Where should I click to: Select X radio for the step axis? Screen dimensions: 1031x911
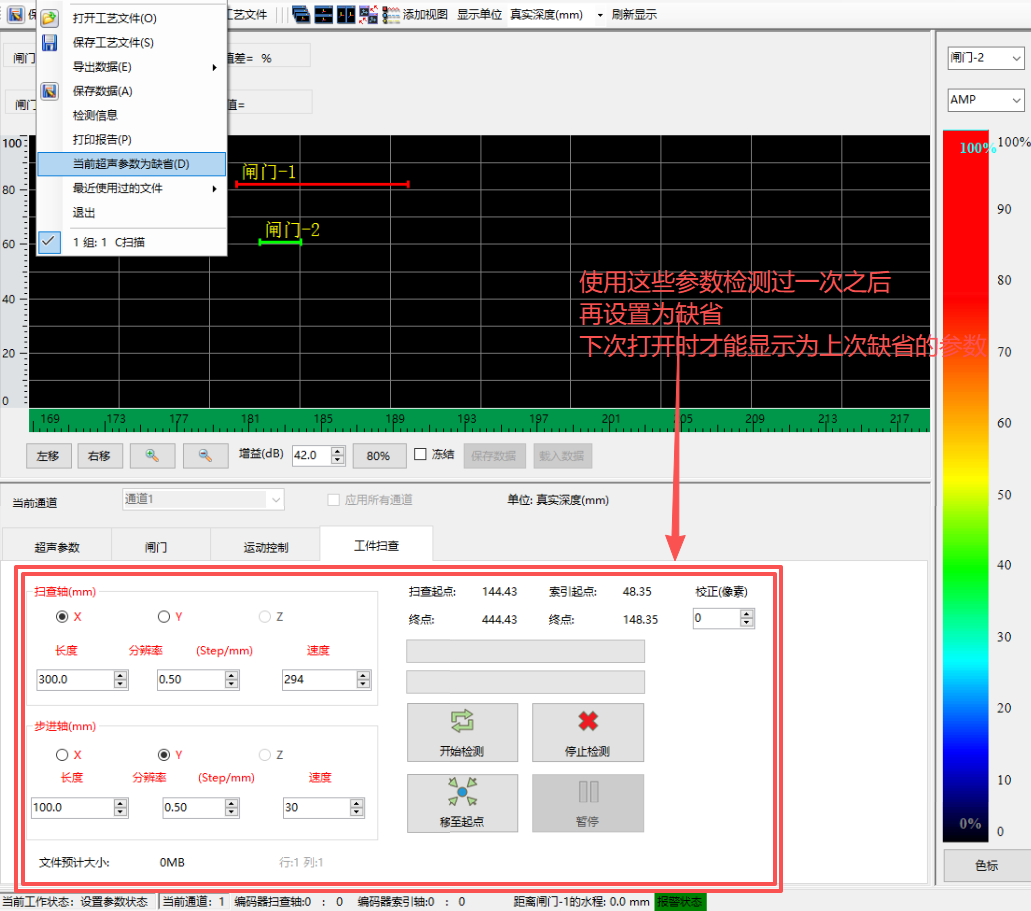63,755
